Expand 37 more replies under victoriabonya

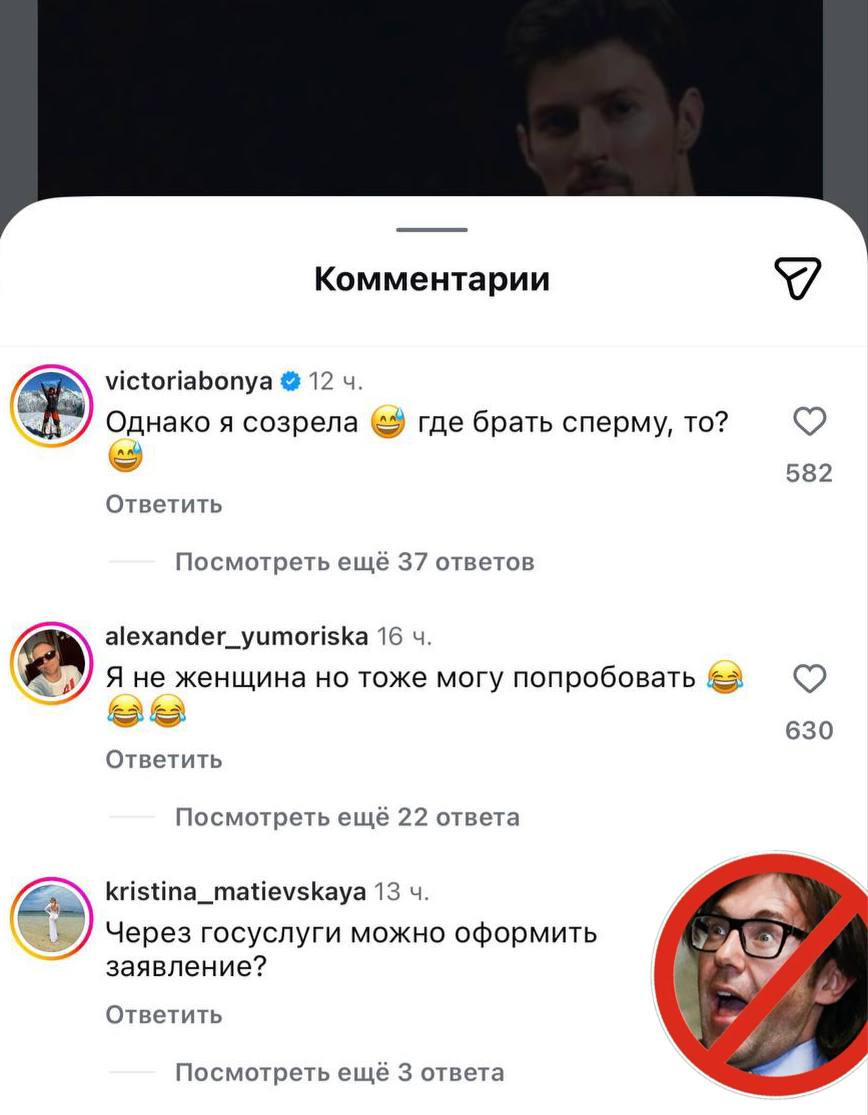(354, 562)
